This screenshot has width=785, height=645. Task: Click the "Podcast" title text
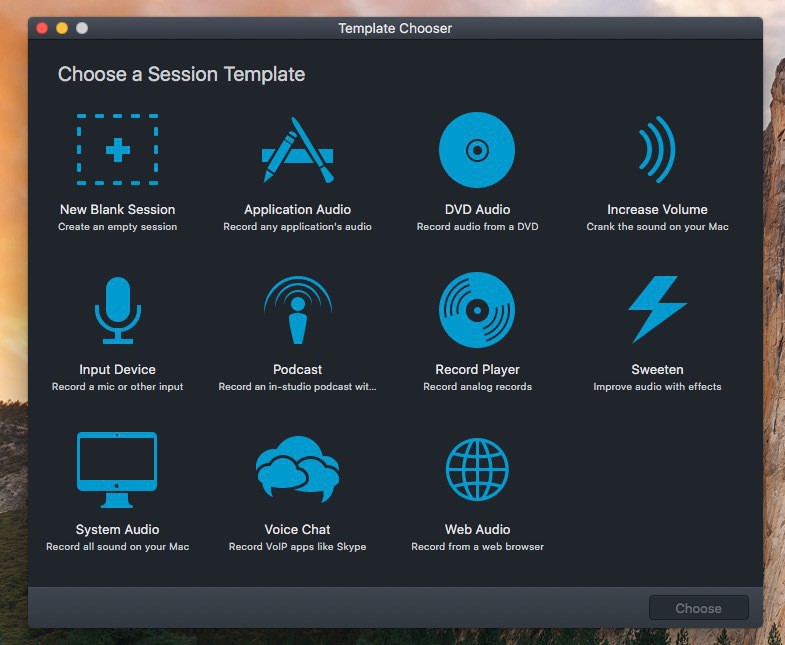click(x=297, y=370)
